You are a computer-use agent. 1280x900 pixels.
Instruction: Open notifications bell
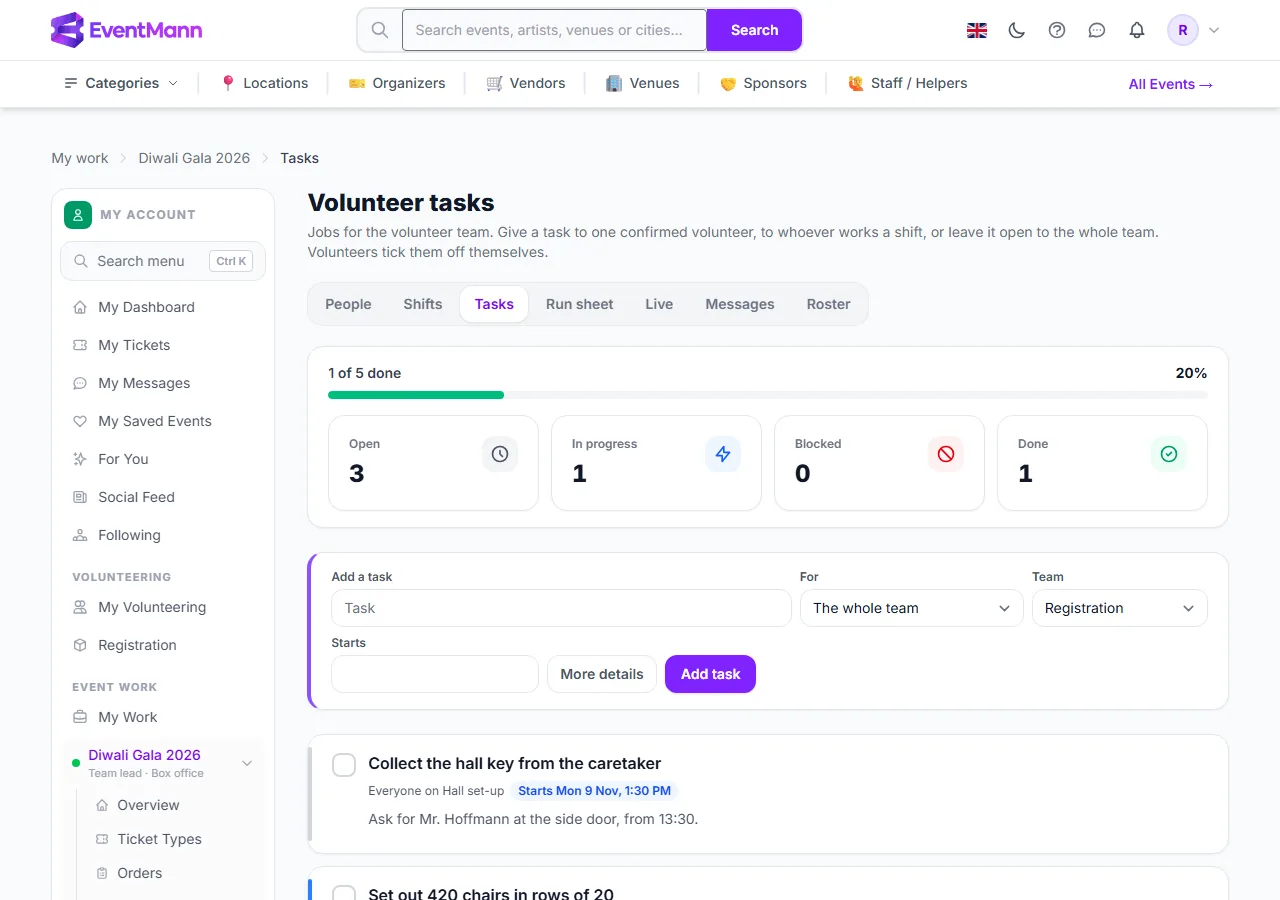1137,30
